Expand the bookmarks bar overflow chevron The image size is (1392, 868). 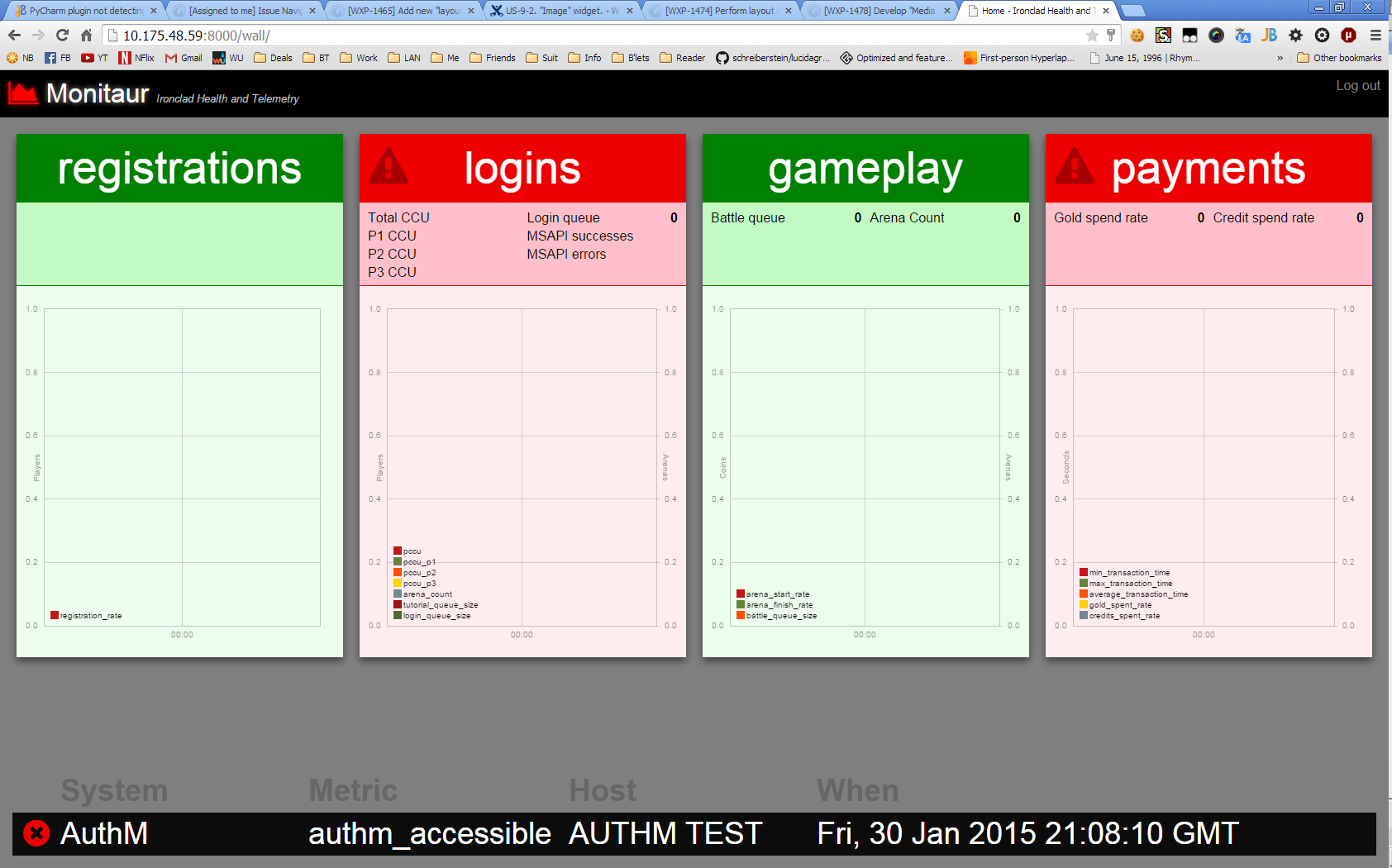(1280, 58)
